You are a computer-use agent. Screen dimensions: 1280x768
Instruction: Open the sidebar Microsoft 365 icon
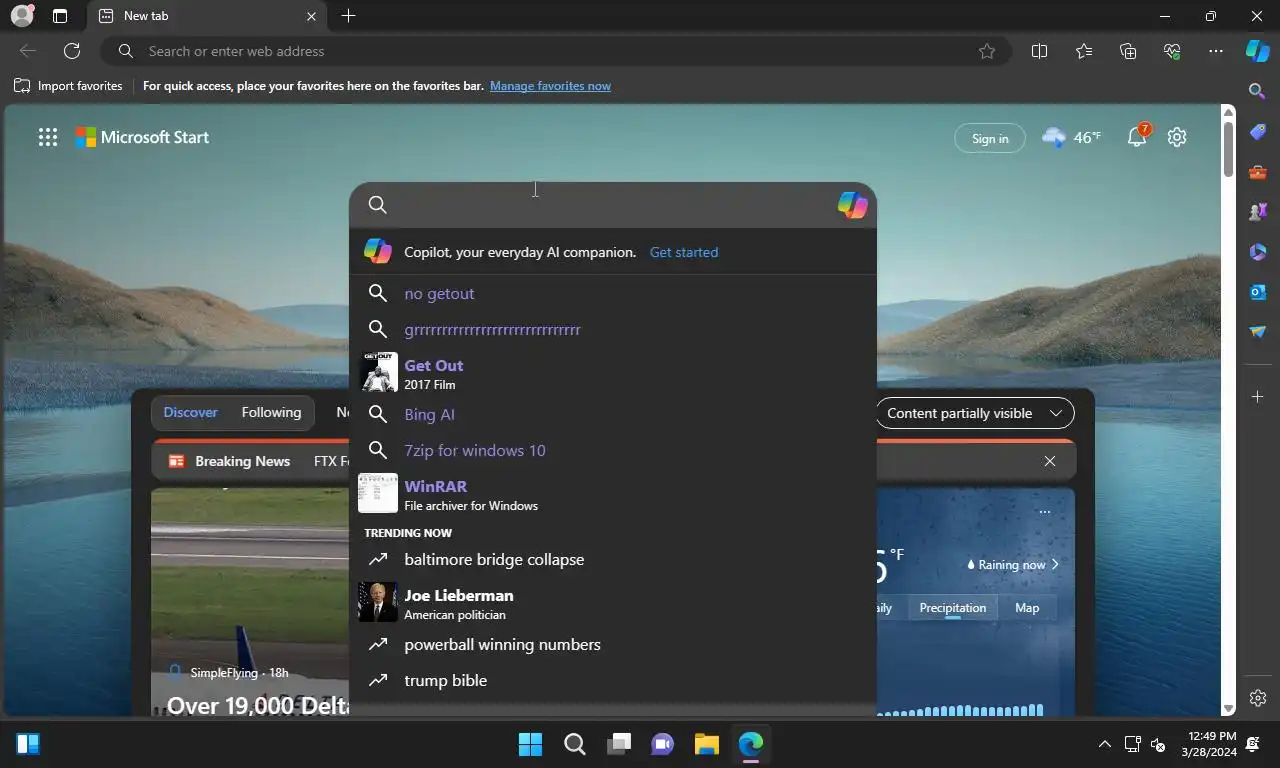click(x=1258, y=252)
